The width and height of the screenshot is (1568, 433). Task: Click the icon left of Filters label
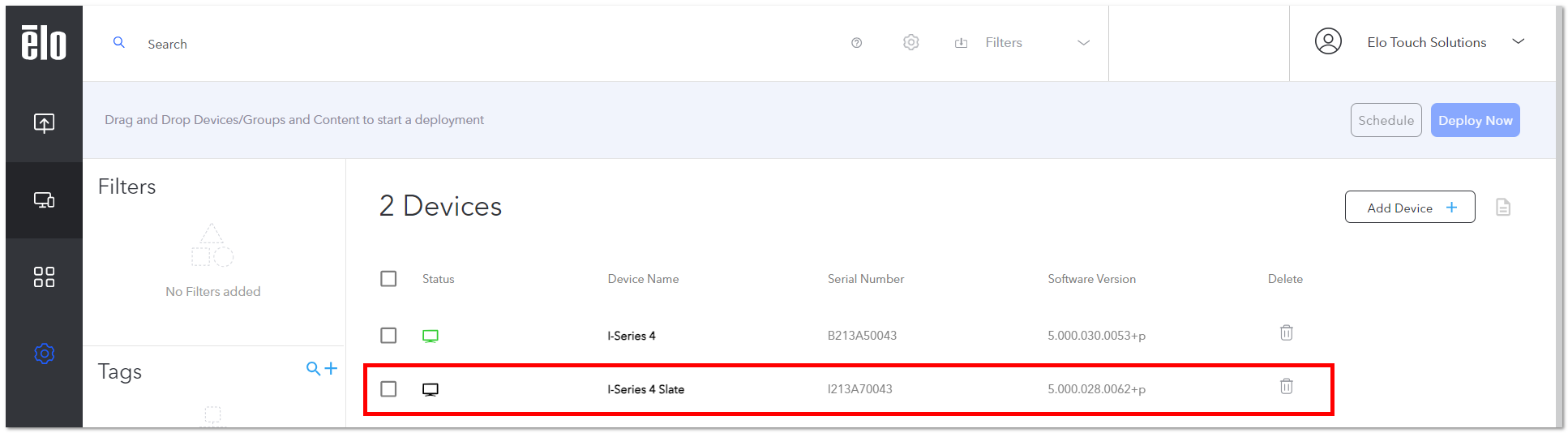pos(961,43)
